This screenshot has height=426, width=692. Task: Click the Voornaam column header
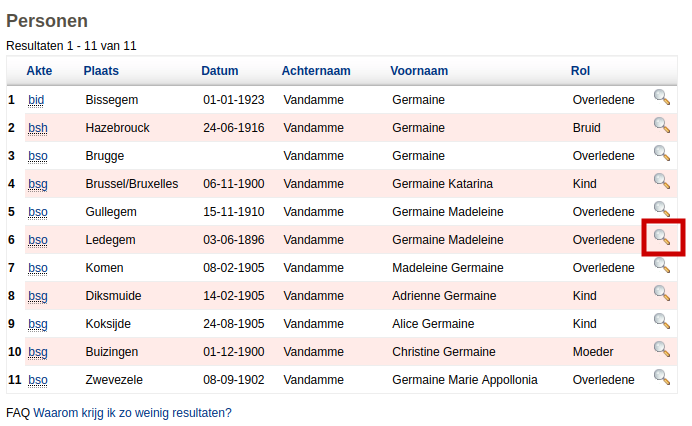click(419, 71)
